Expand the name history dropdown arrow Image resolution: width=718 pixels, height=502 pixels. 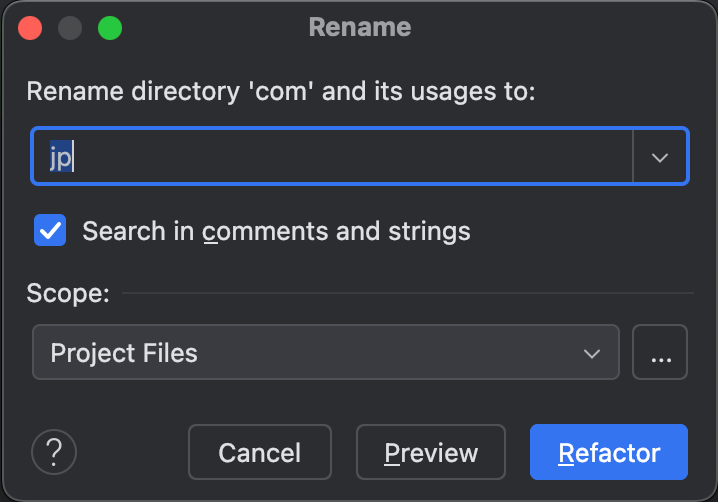(659, 157)
